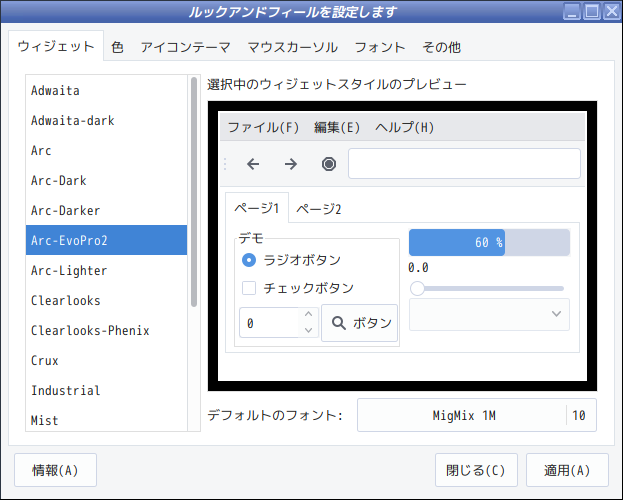
Task: Open the ヘルプ(H) menu
Action: [x=404, y=128]
